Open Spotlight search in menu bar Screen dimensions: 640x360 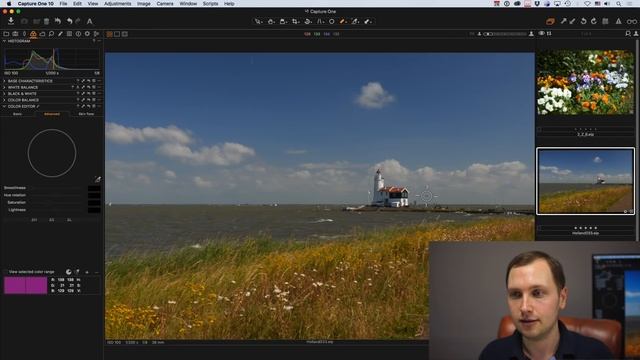click(619, 3)
